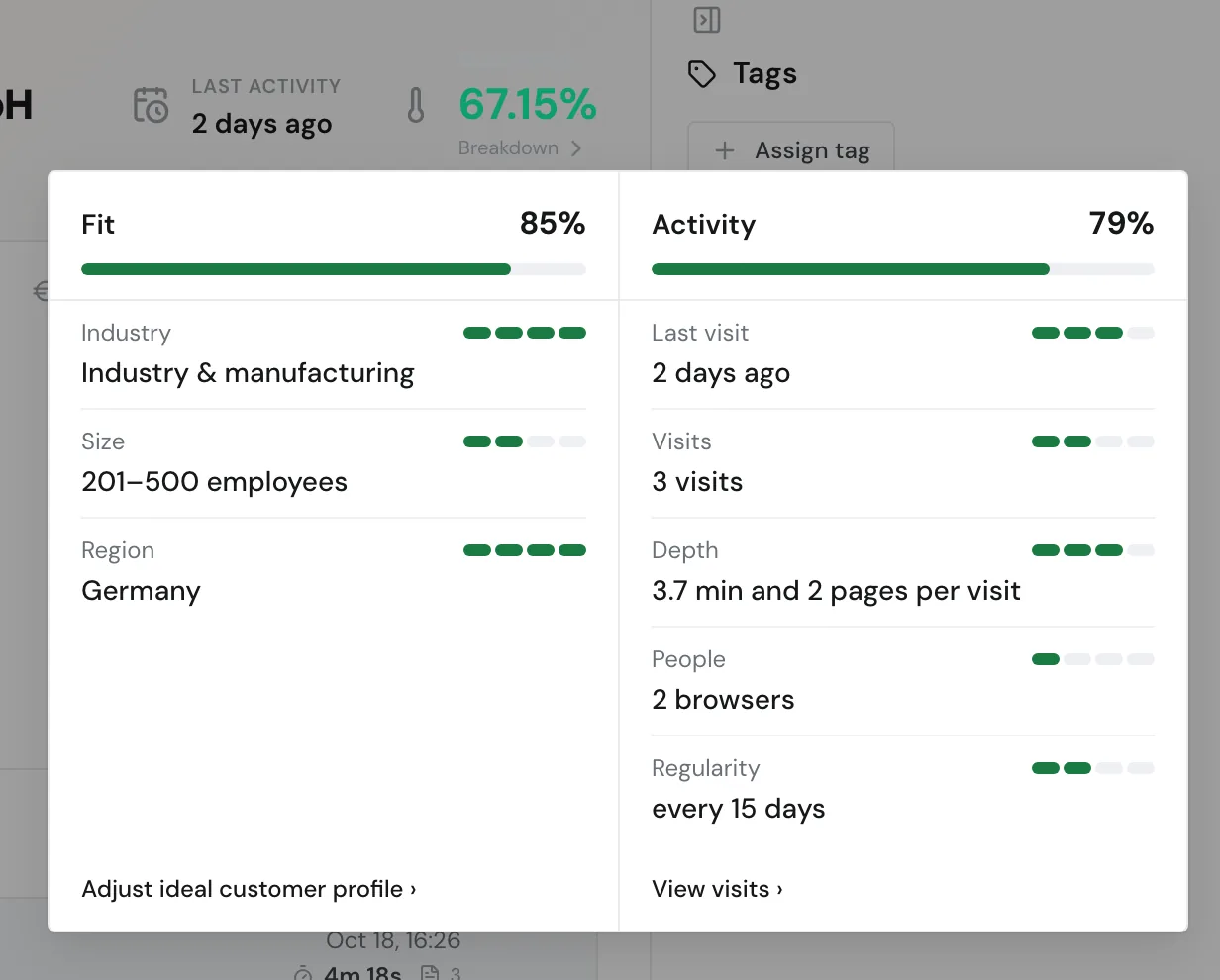Click the every 15 days value
This screenshot has width=1220, height=980.
point(739,809)
